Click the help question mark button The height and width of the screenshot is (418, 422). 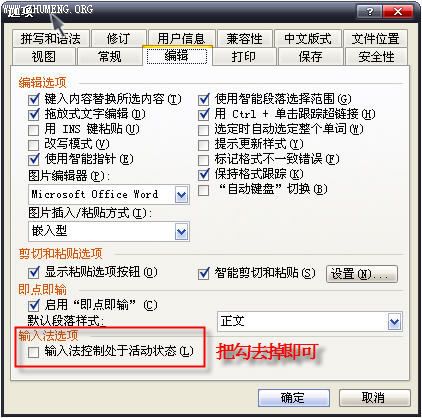[369, 12]
